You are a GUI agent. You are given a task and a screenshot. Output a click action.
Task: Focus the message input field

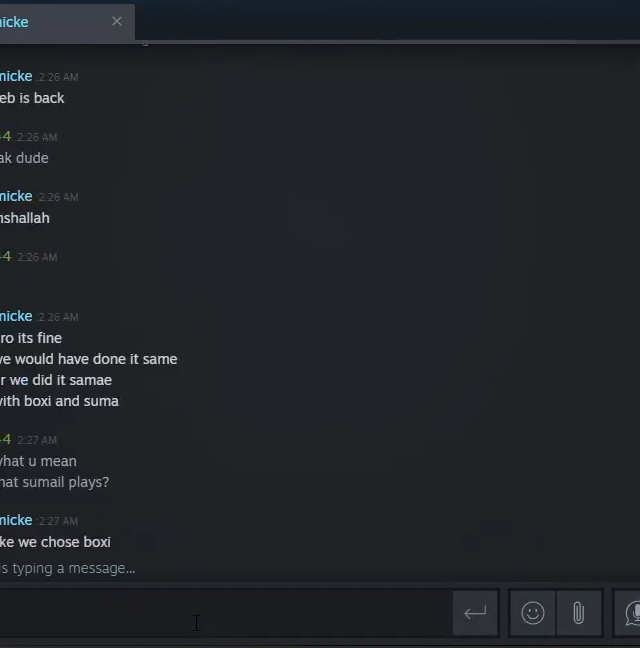[x=225, y=613]
